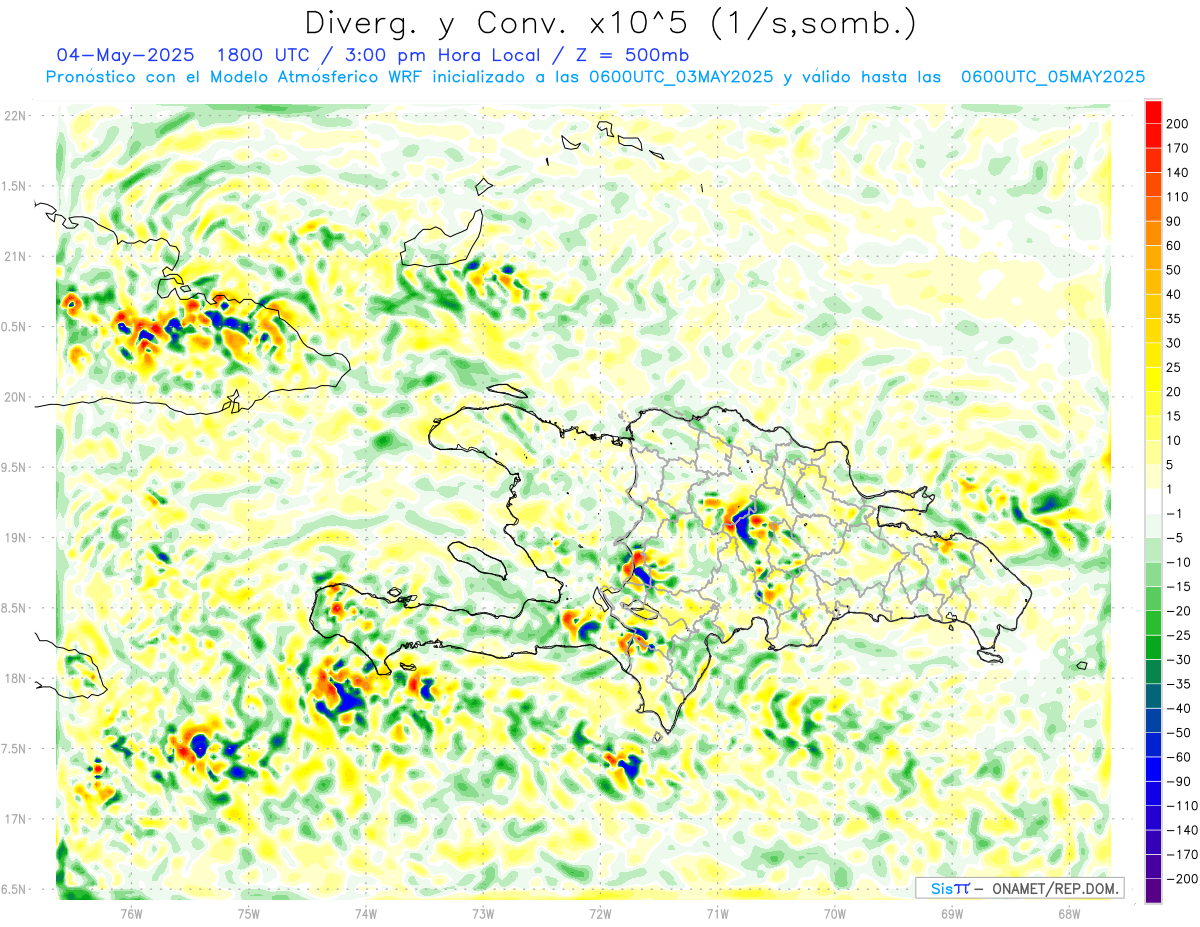
Task: Click the '73W' longitude label
Action: [x=483, y=912]
